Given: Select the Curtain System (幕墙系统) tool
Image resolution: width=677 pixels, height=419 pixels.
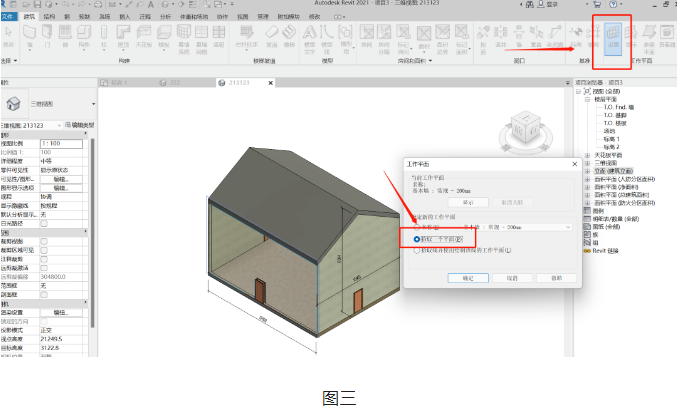Looking at the screenshot, I should coord(183,39).
